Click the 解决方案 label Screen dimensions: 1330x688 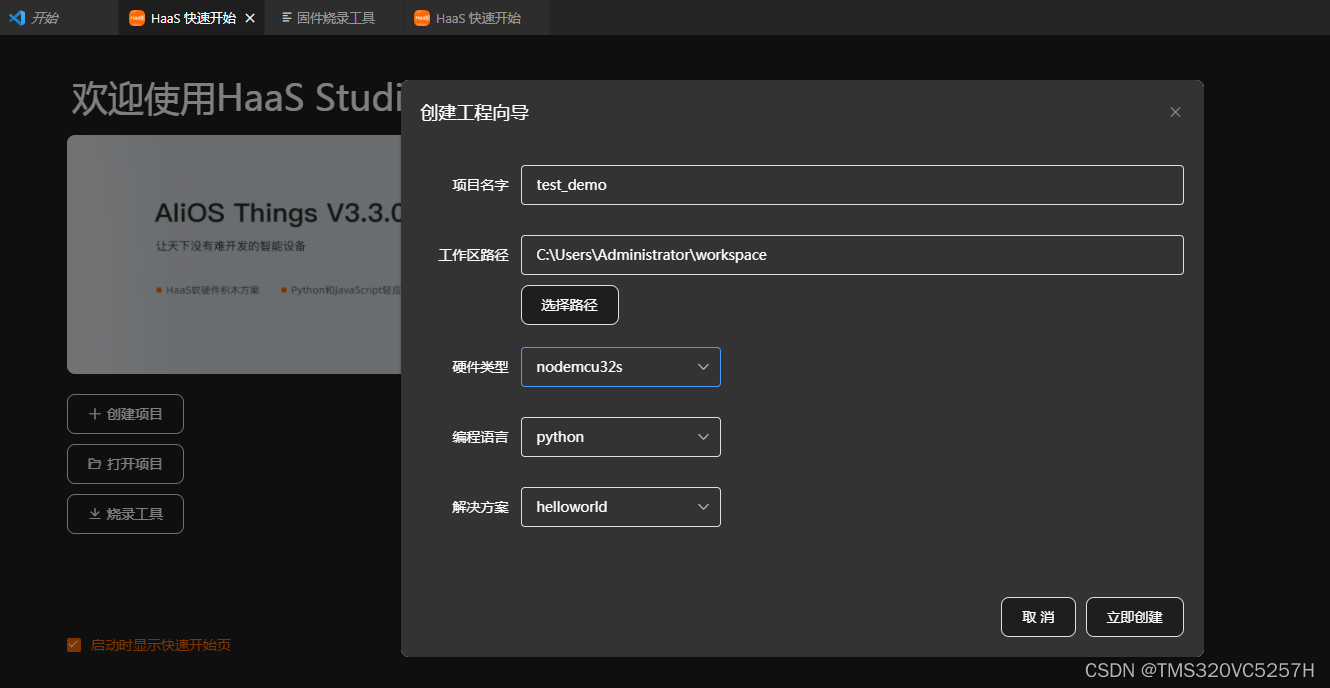point(480,507)
